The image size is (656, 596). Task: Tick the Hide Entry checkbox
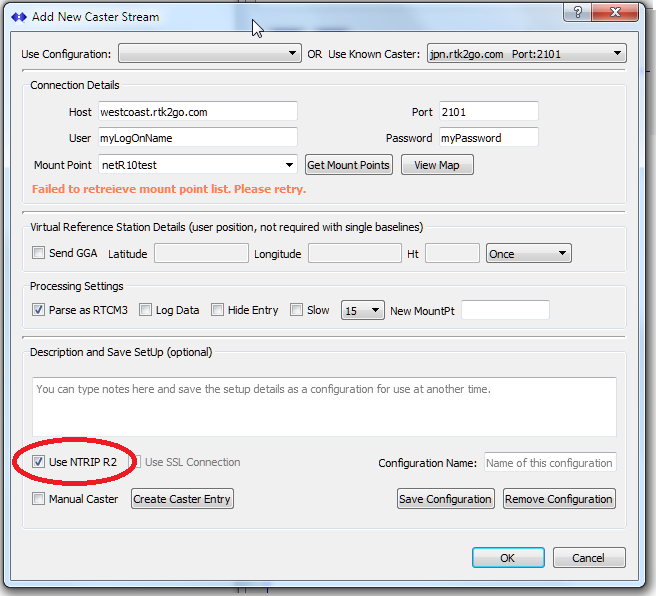217,310
